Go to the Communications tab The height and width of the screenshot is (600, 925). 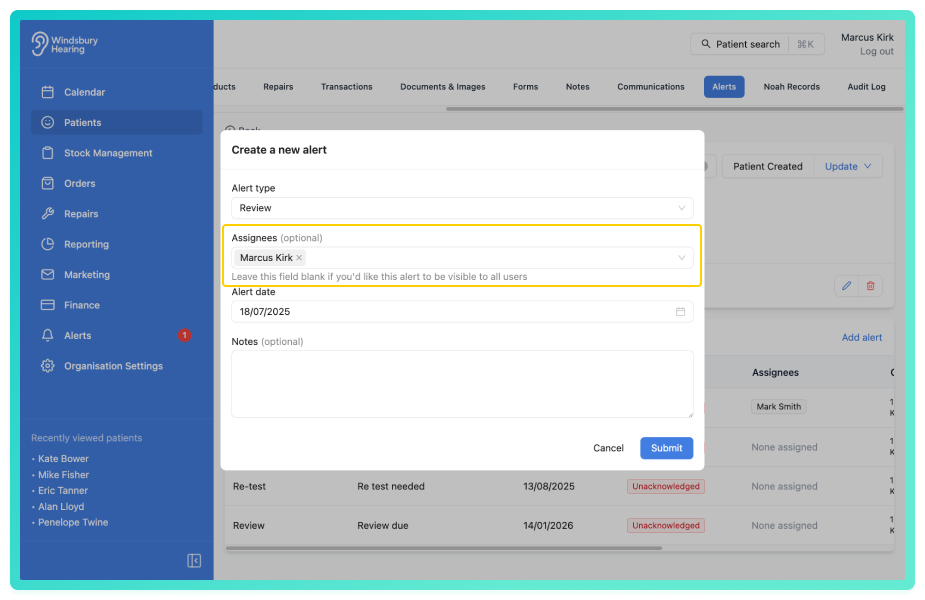pyautogui.click(x=651, y=87)
